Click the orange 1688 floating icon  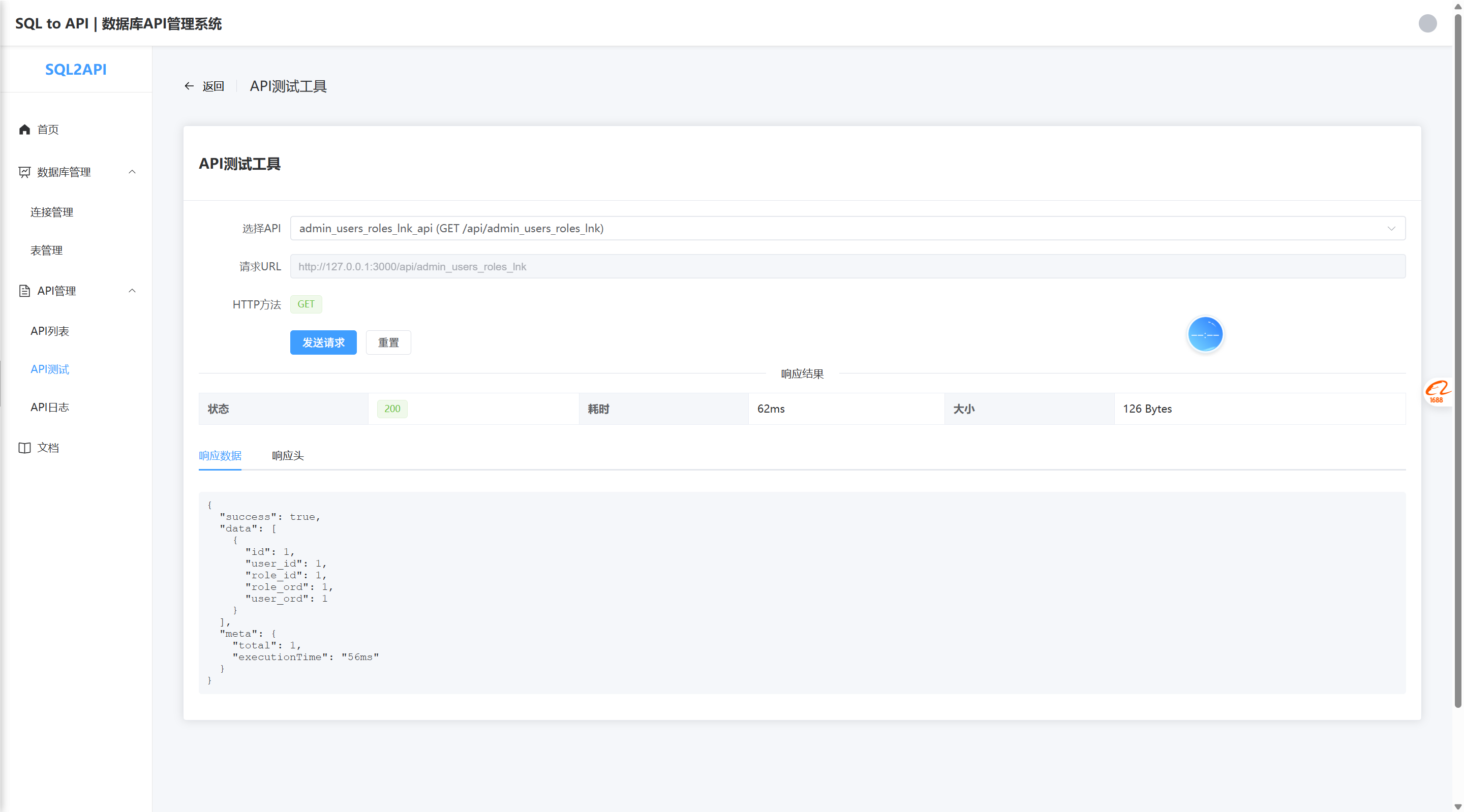(x=1437, y=391)
